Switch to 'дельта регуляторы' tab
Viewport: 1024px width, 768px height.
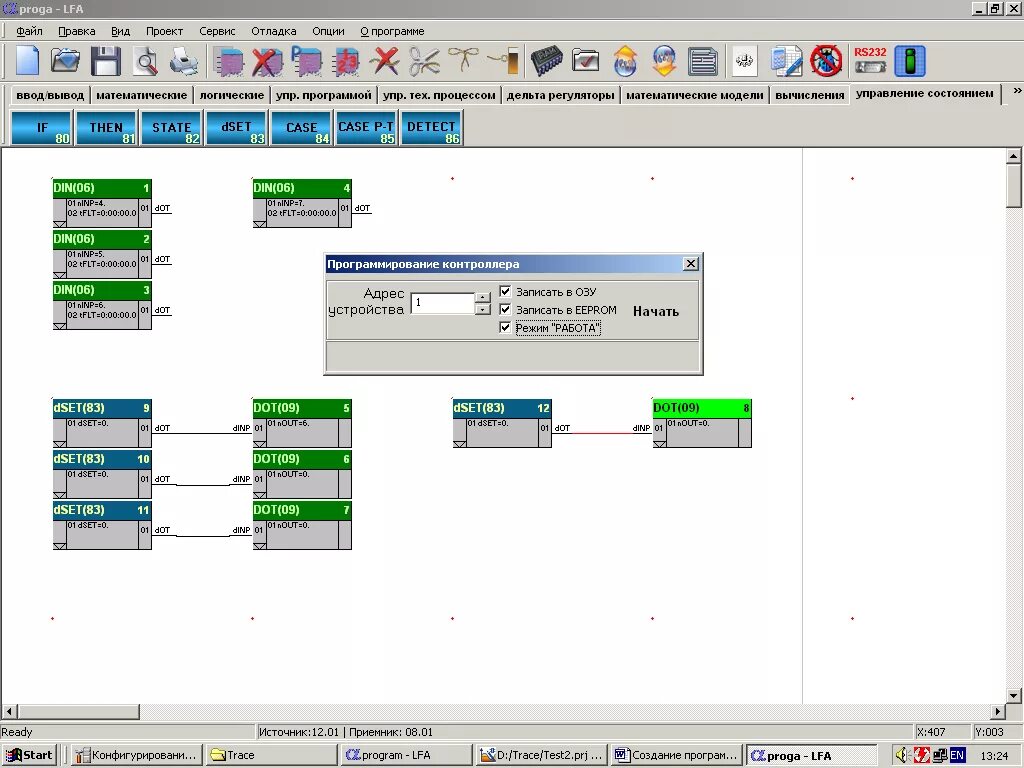[560, 95]
